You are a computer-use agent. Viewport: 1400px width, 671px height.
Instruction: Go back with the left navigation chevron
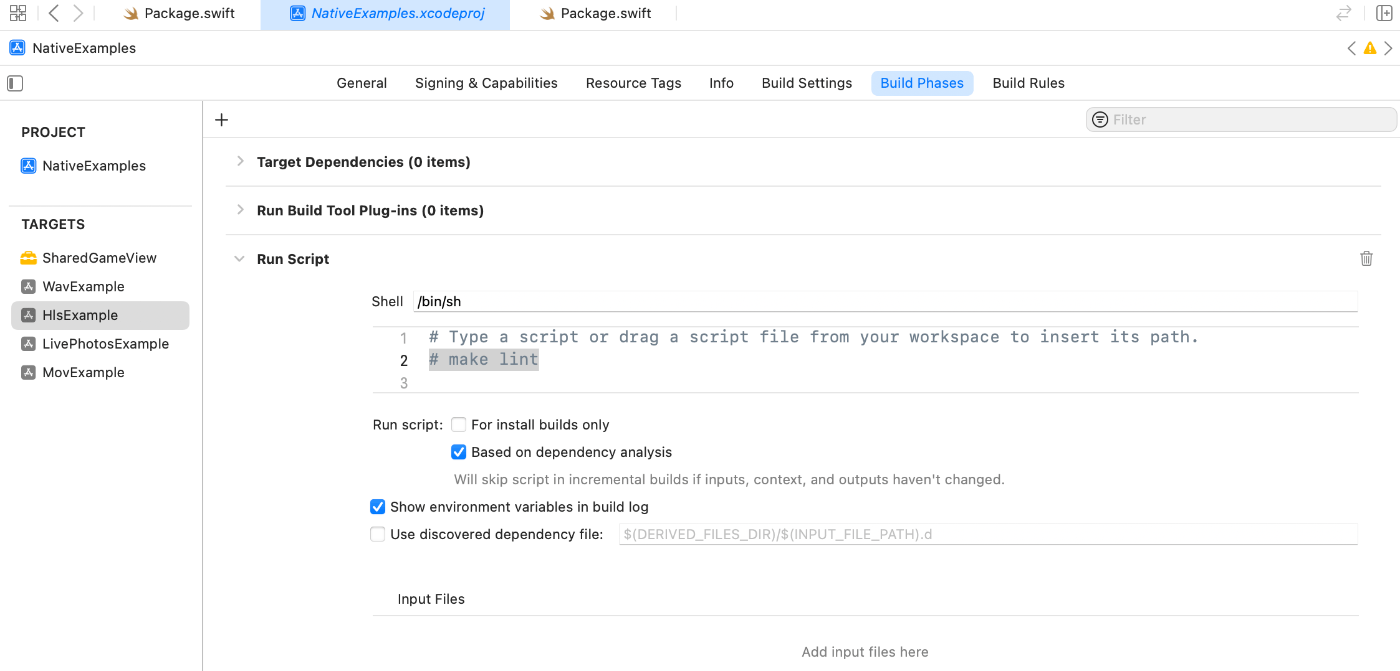click(x=54, y=13)
